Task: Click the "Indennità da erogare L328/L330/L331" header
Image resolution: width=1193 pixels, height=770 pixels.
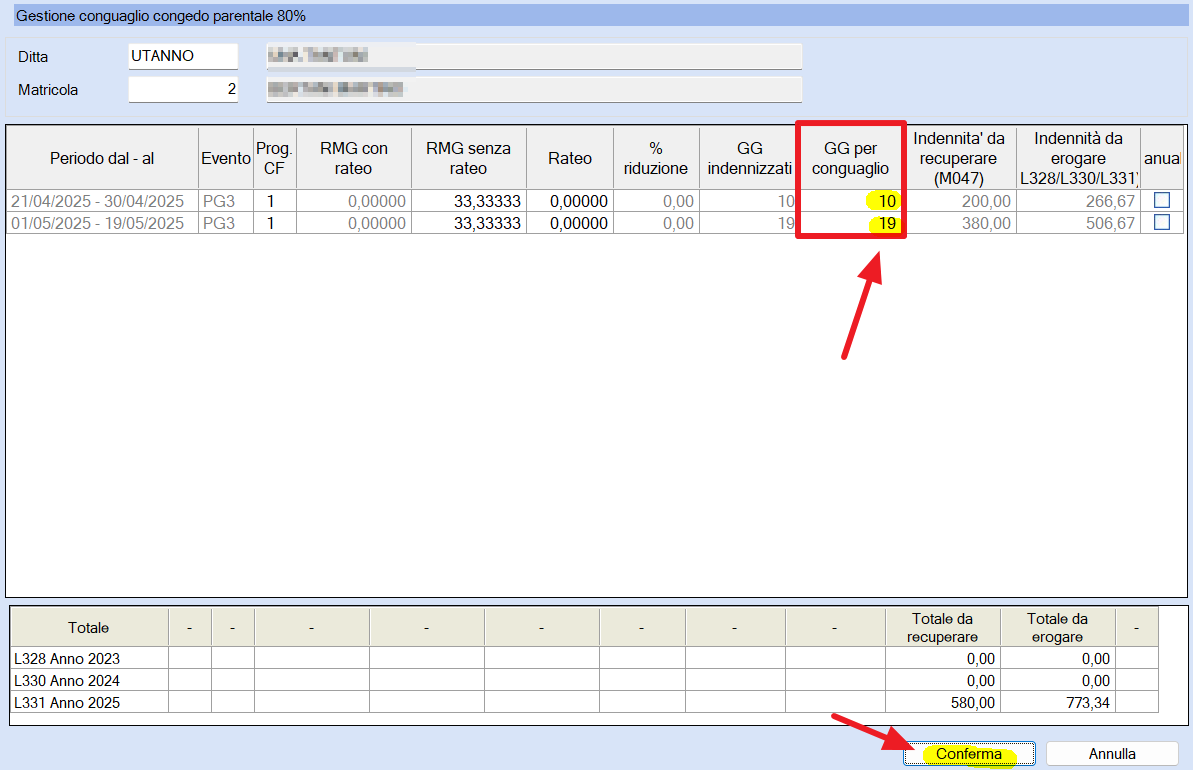Action: [x=1078, y=158]
